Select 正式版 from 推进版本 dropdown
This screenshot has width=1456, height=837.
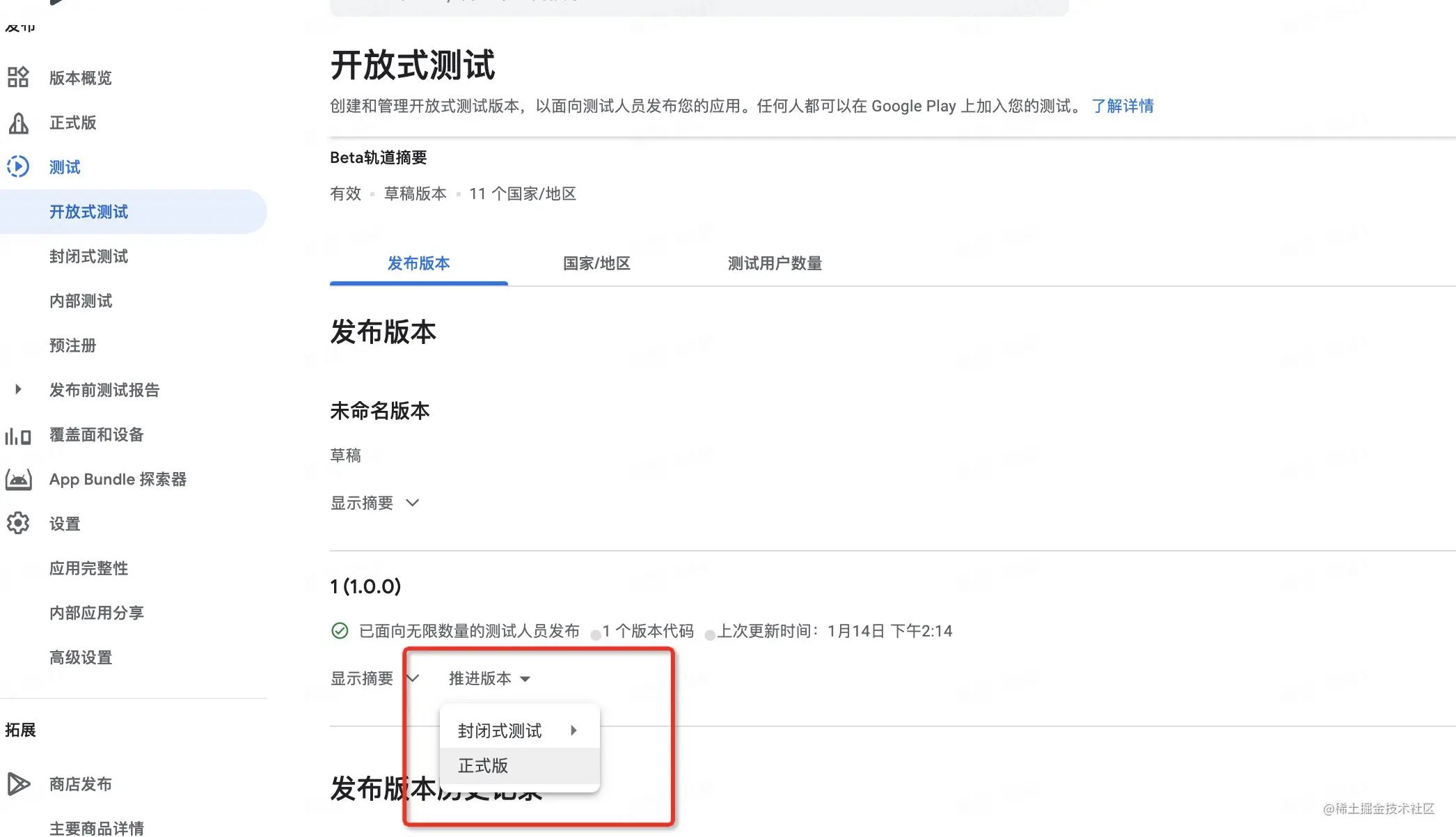pyautogui.click(x=484, y=765)
